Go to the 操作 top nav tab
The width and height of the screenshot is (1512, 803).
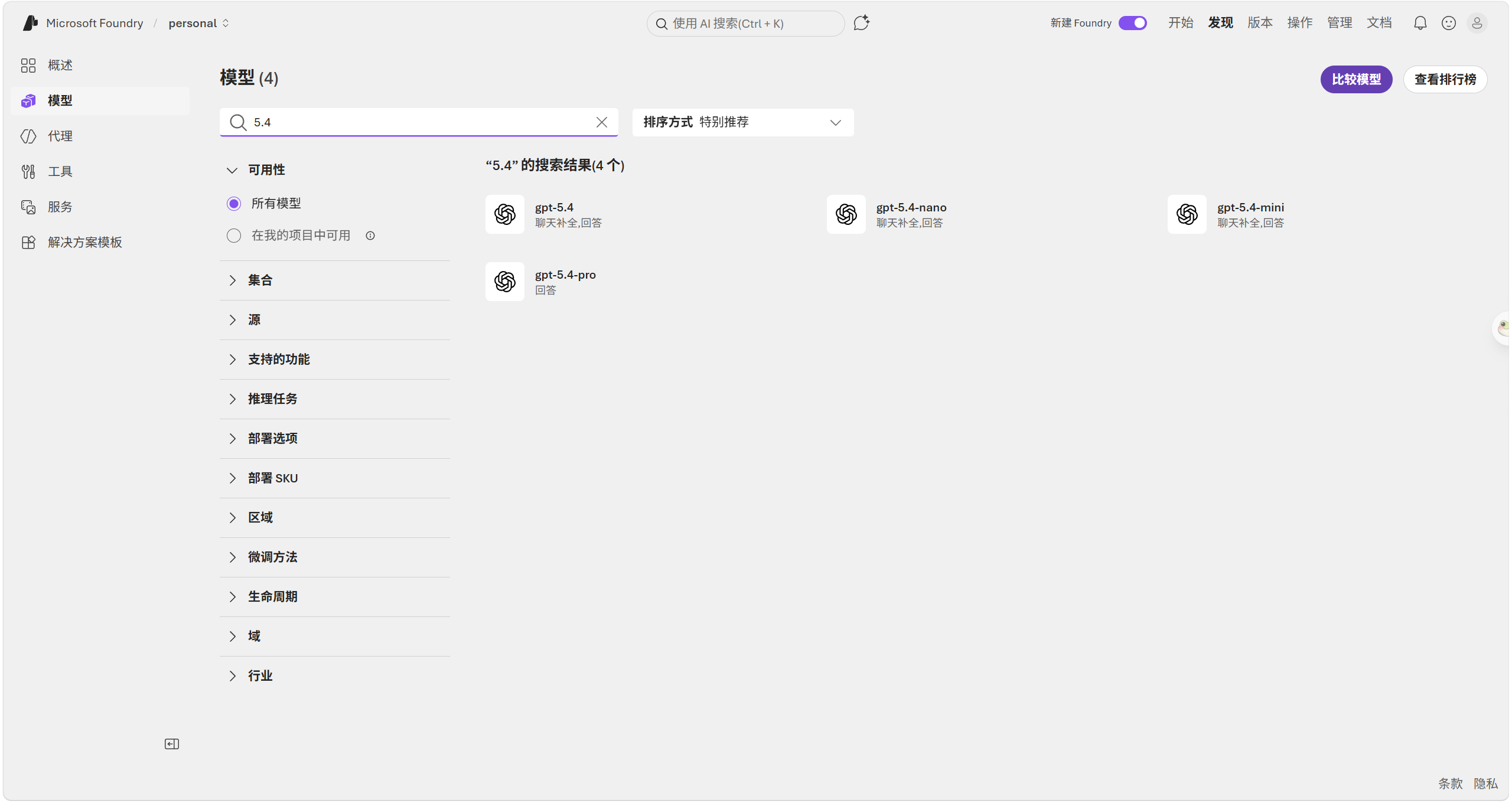click(1299, 23)
